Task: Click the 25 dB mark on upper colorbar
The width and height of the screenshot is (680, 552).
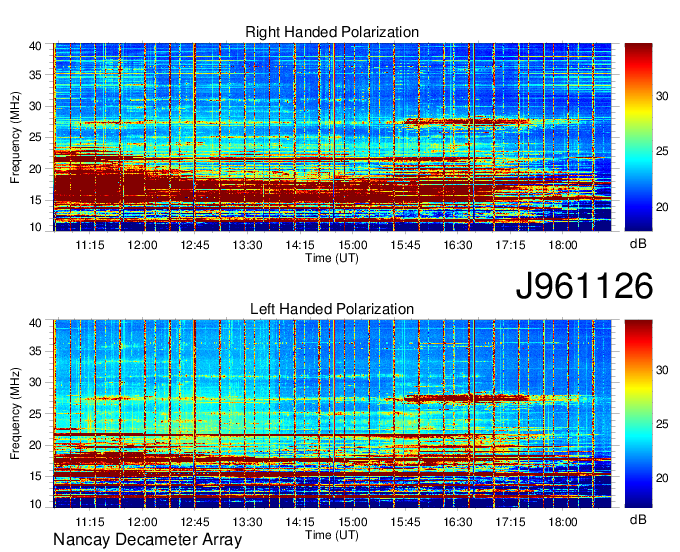Action: pos(662,151)
